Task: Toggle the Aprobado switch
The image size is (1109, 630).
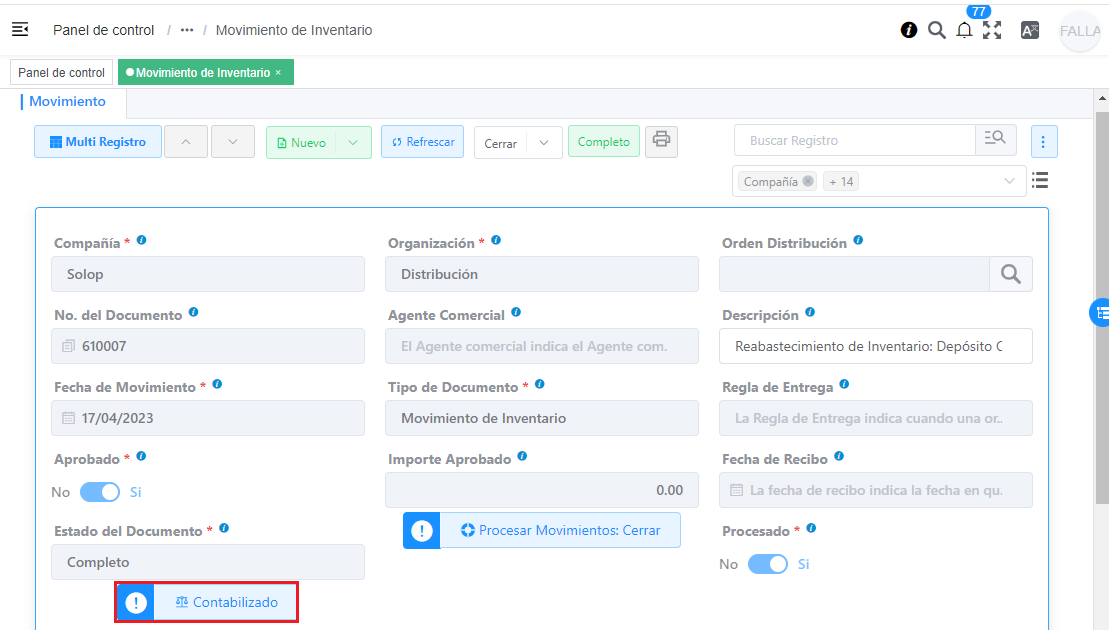Action: coord(100,492)
